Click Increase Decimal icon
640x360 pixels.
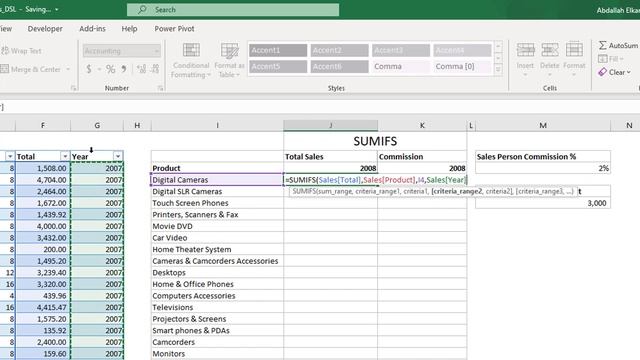[x=141, y=69]
